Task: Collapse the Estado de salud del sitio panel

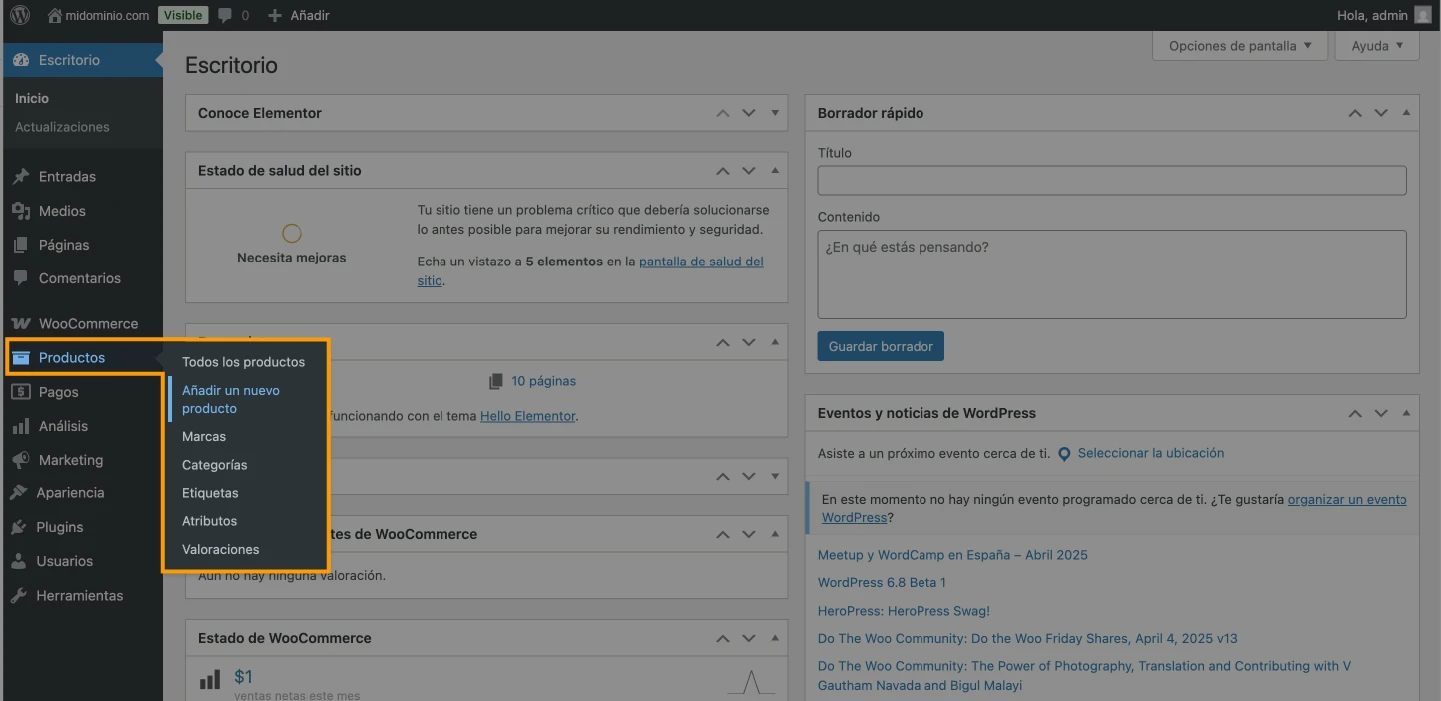Action: click(775, 171)
